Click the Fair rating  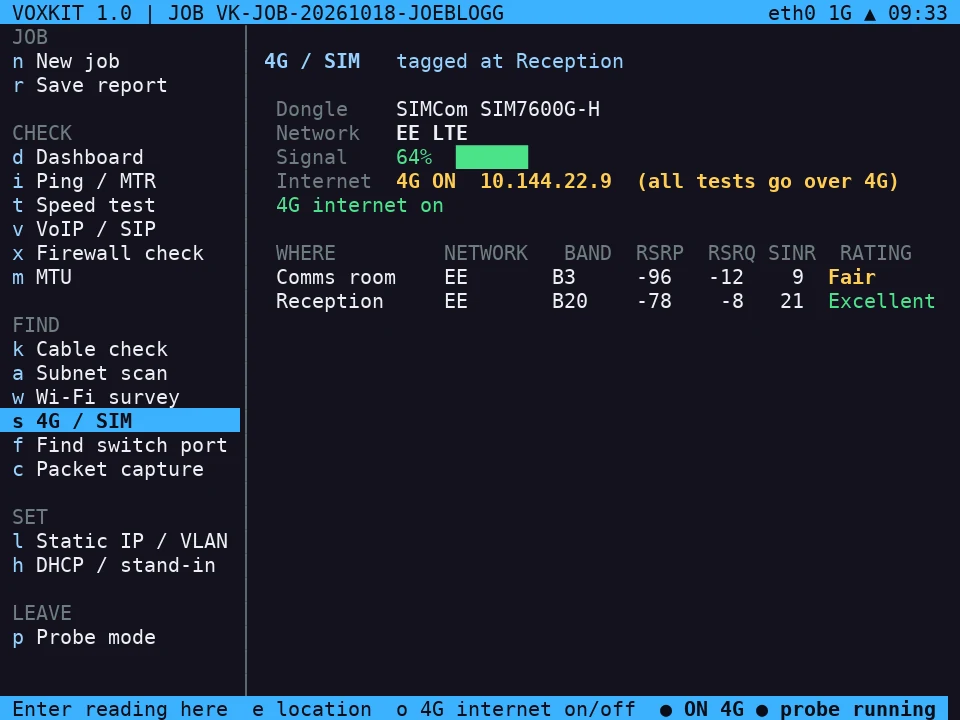click(x=852, y=277)
